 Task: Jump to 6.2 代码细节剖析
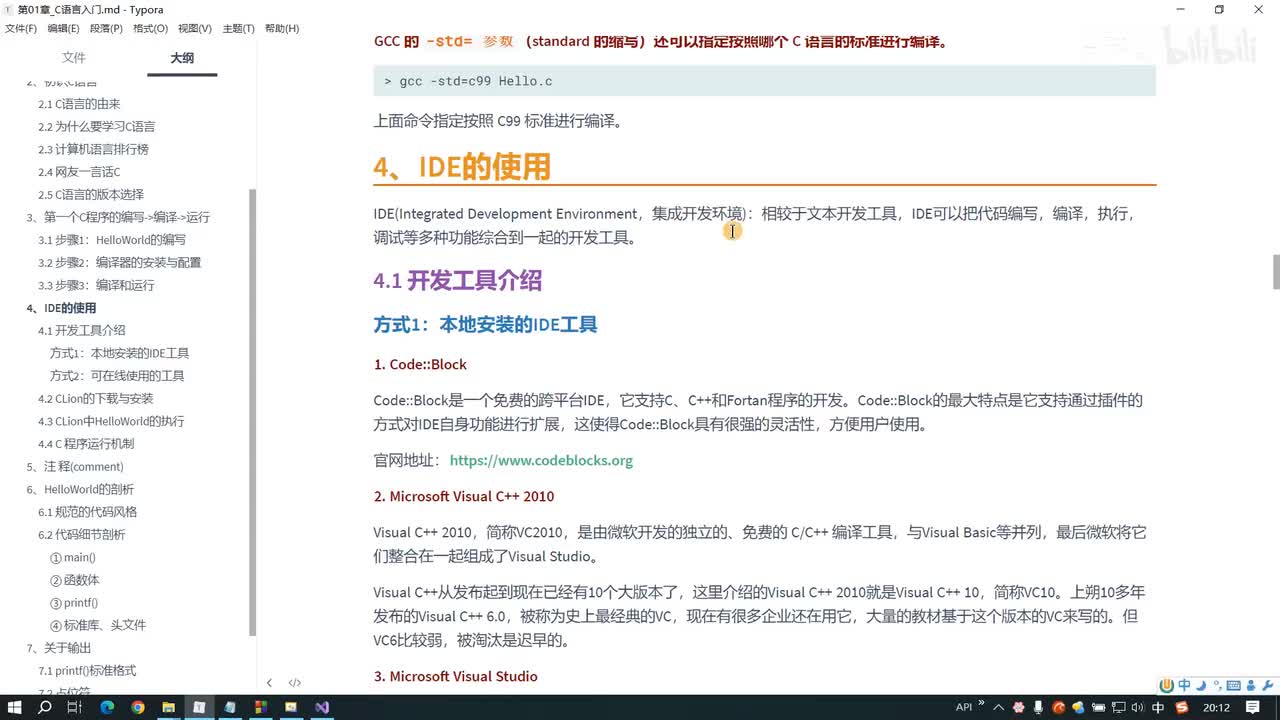click(82, 535)
